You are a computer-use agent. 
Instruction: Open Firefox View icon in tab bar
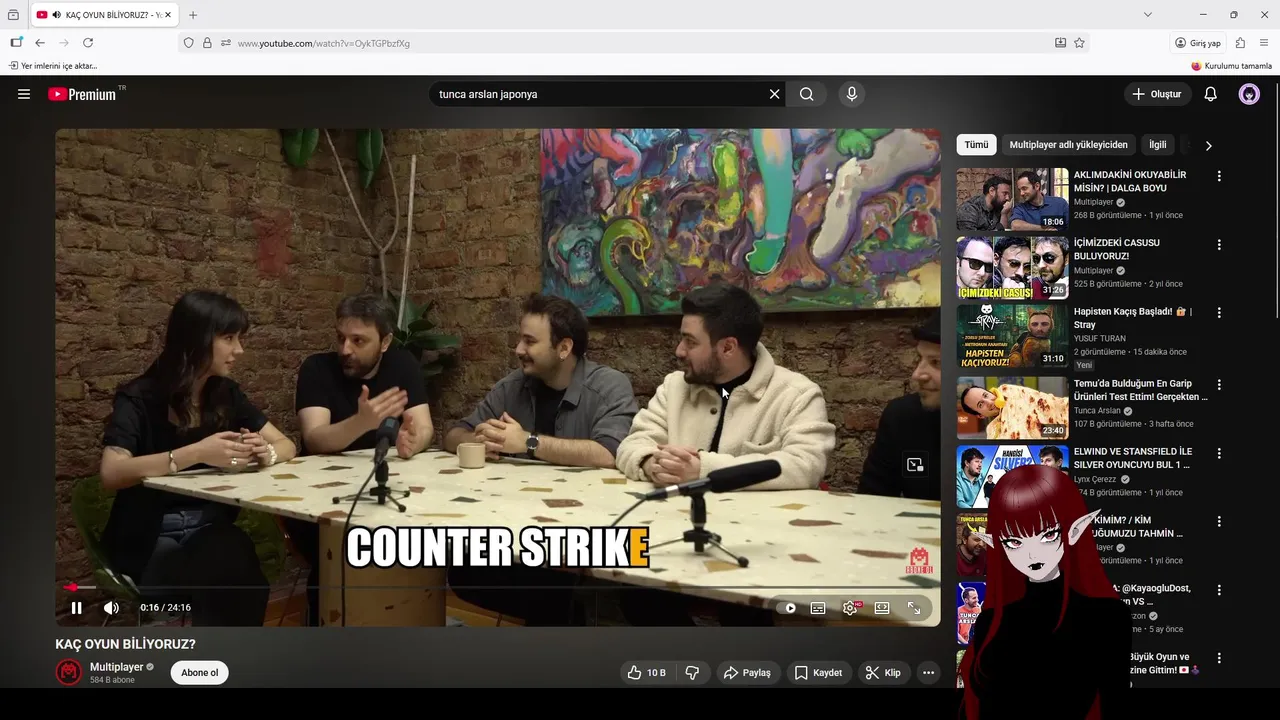[13, 15]
